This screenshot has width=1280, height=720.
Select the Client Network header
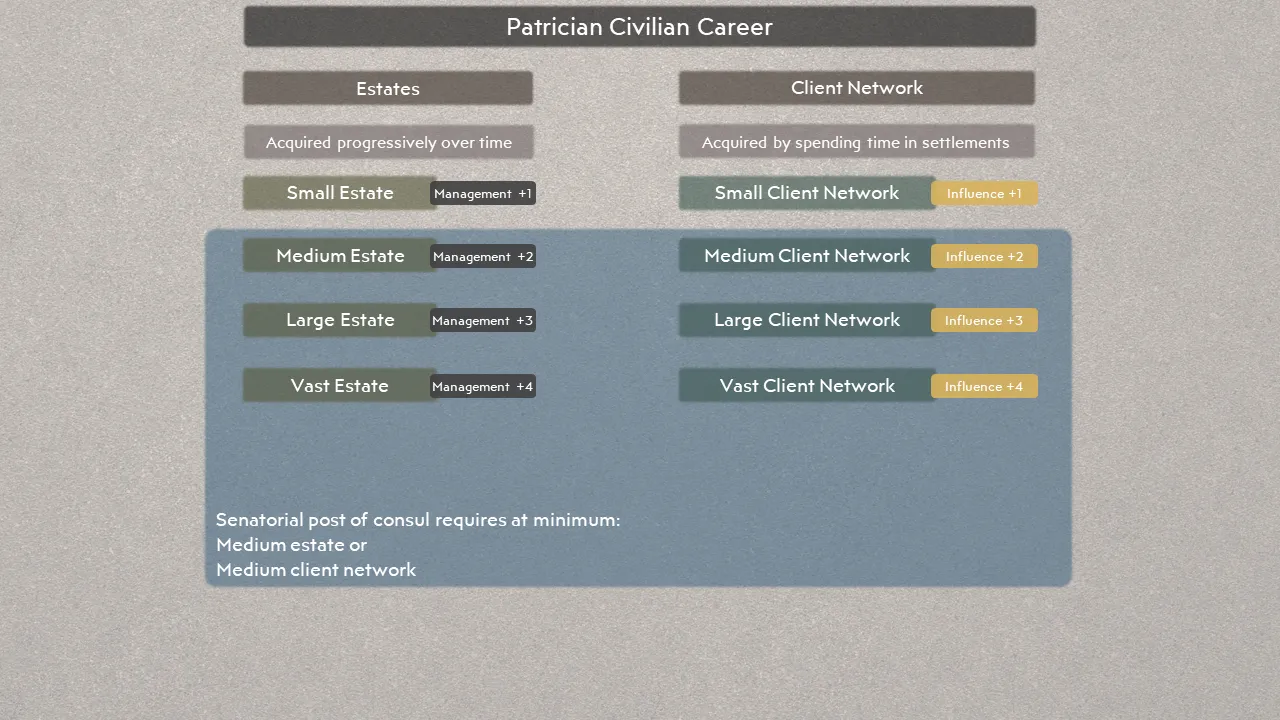pos(857,88)
